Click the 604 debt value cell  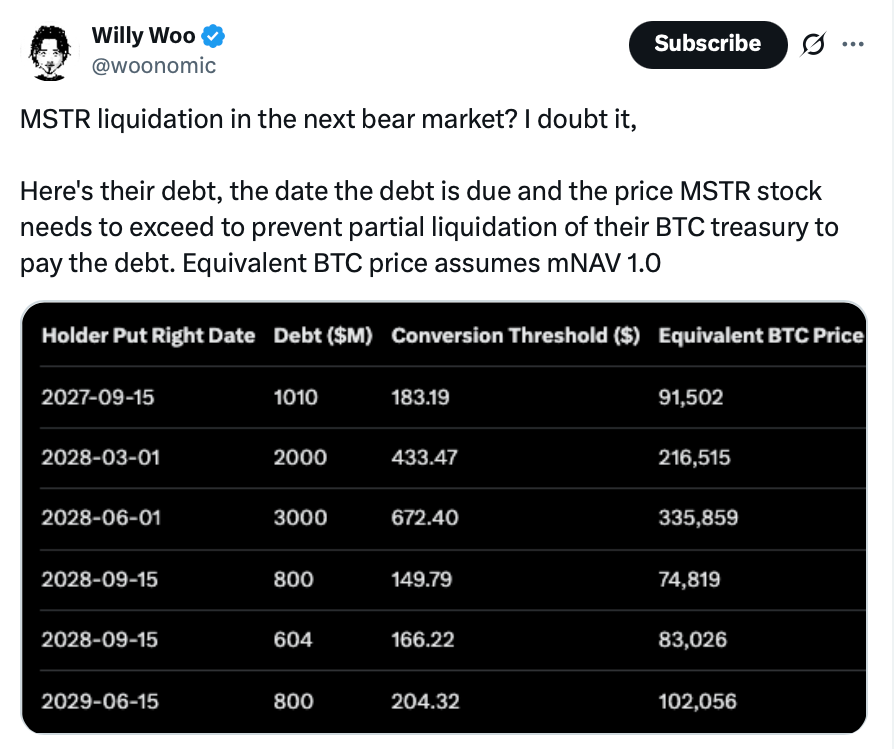coord(292,640)
